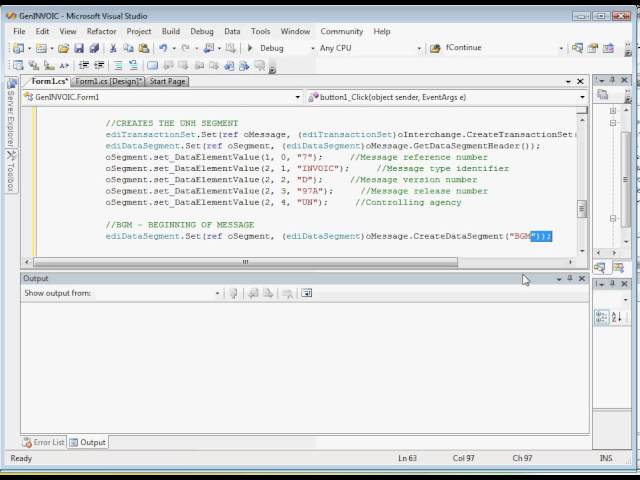Open the Object Browser toolbar icon
This screenshot has width=640, height=480.
click(608, 48)
